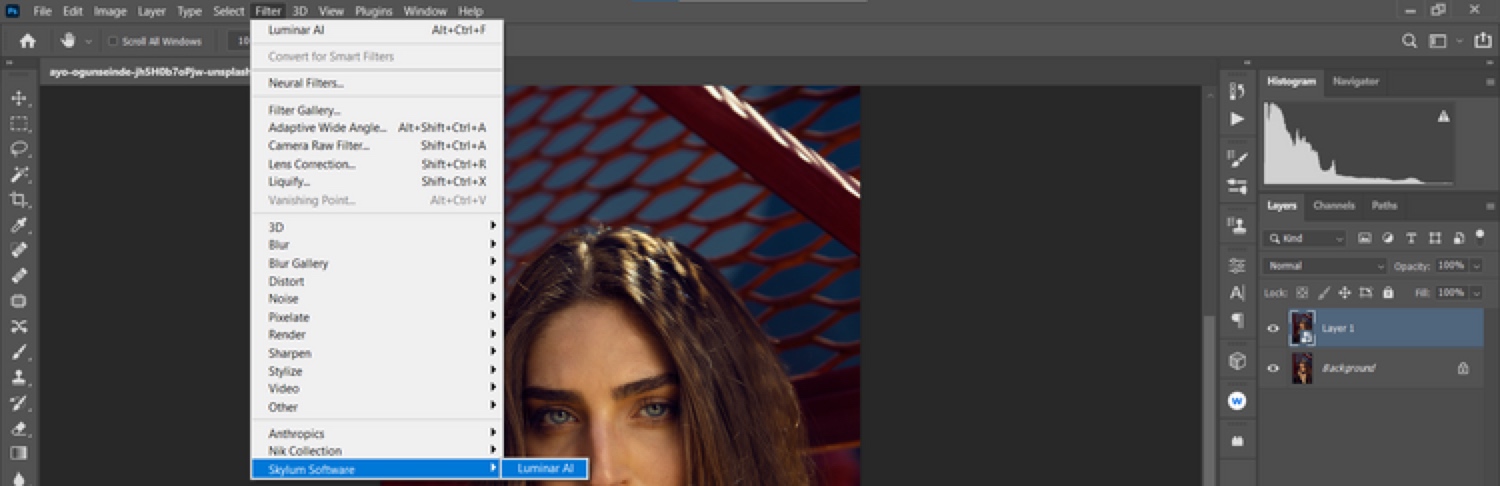Open the Kind filter dropdown
Screen dimensions: 1500x486
coord(1305,238)
